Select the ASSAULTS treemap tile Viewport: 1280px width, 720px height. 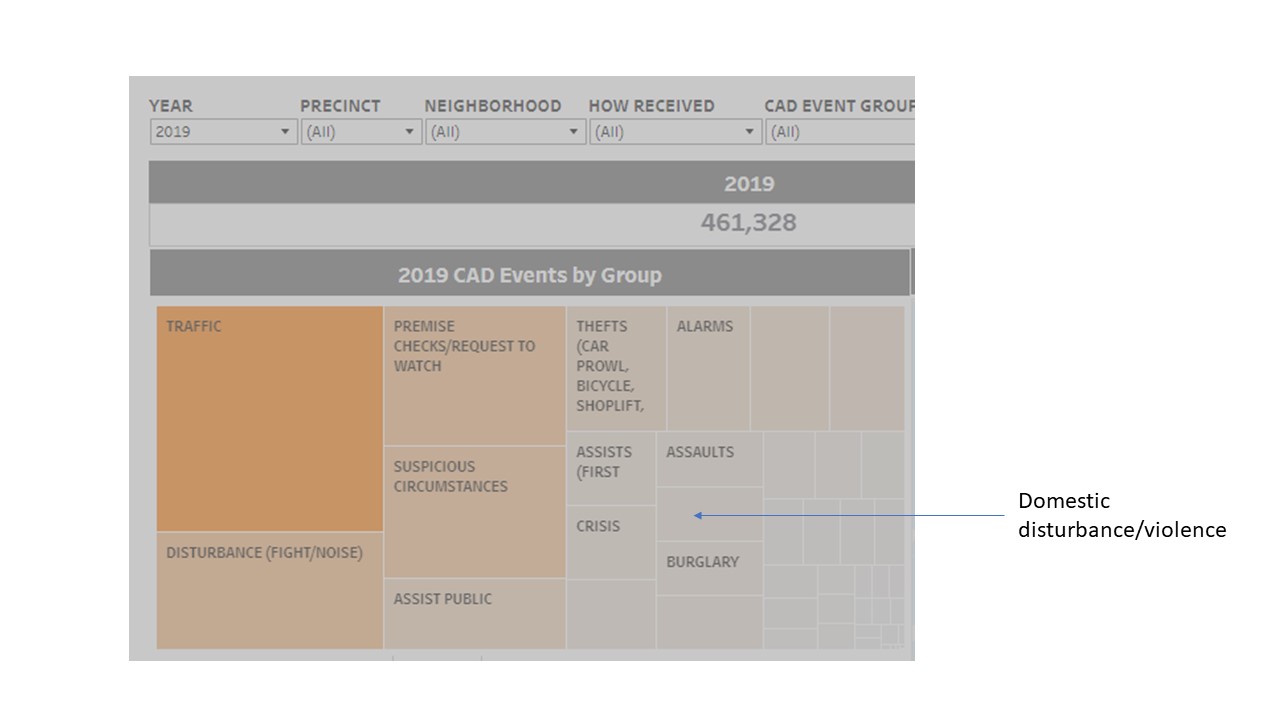coord(709,459)
